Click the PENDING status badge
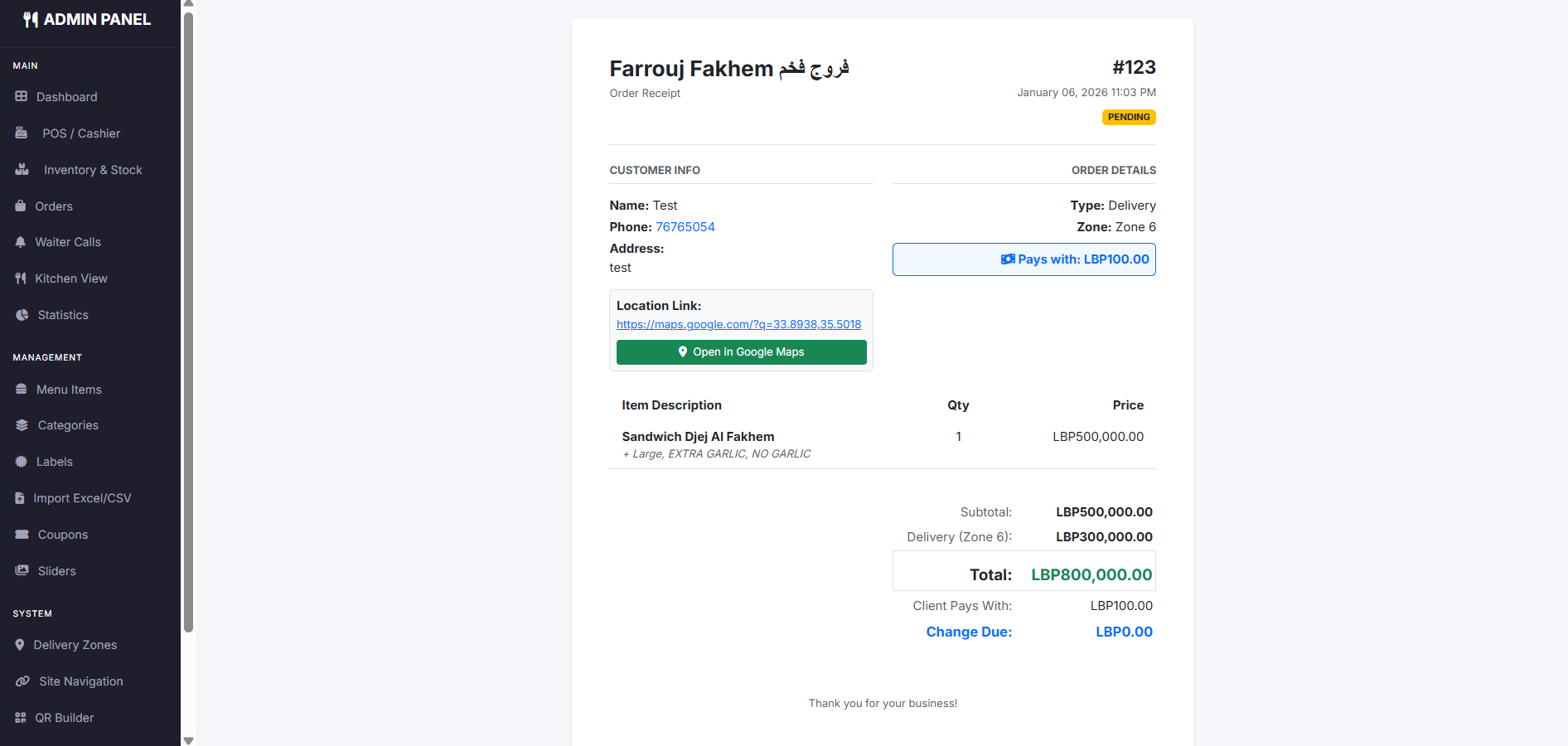The height and width of the screenshot is (746, 1568). (1128, 118)
